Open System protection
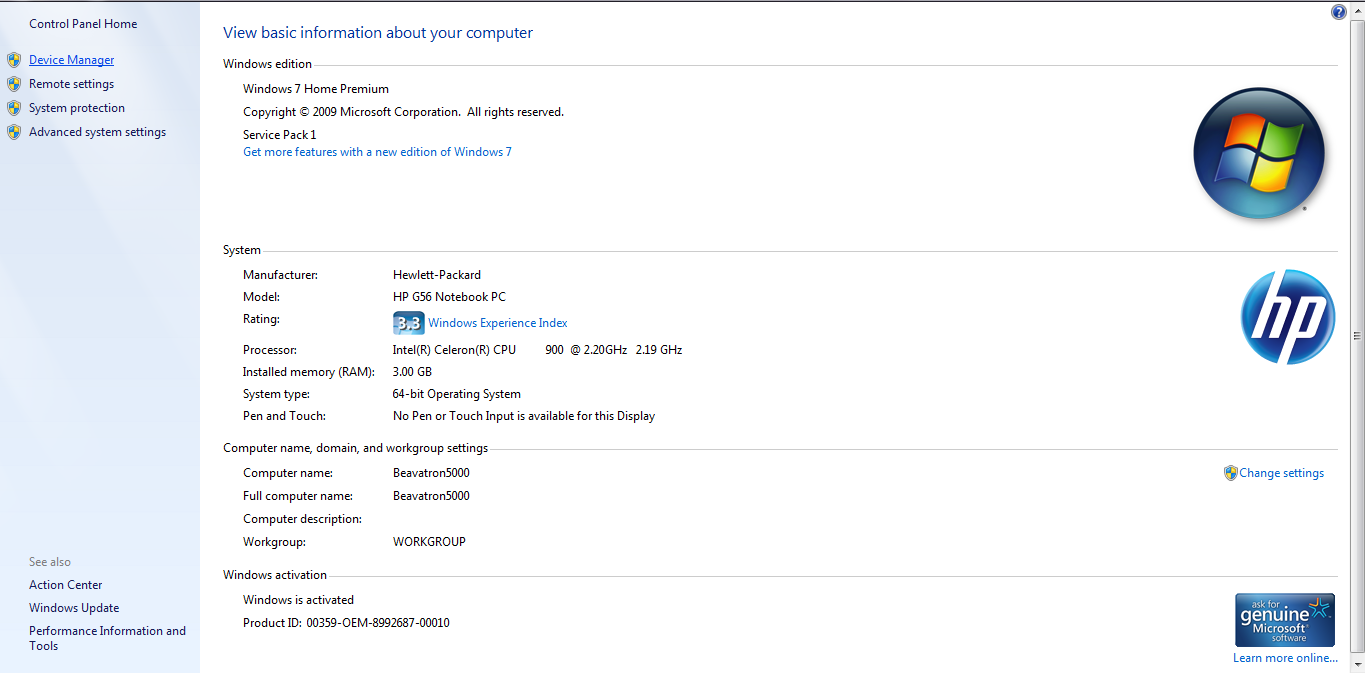Viewport: 1365px width, 673px height. pyautogui.click(x=77, y=108)
